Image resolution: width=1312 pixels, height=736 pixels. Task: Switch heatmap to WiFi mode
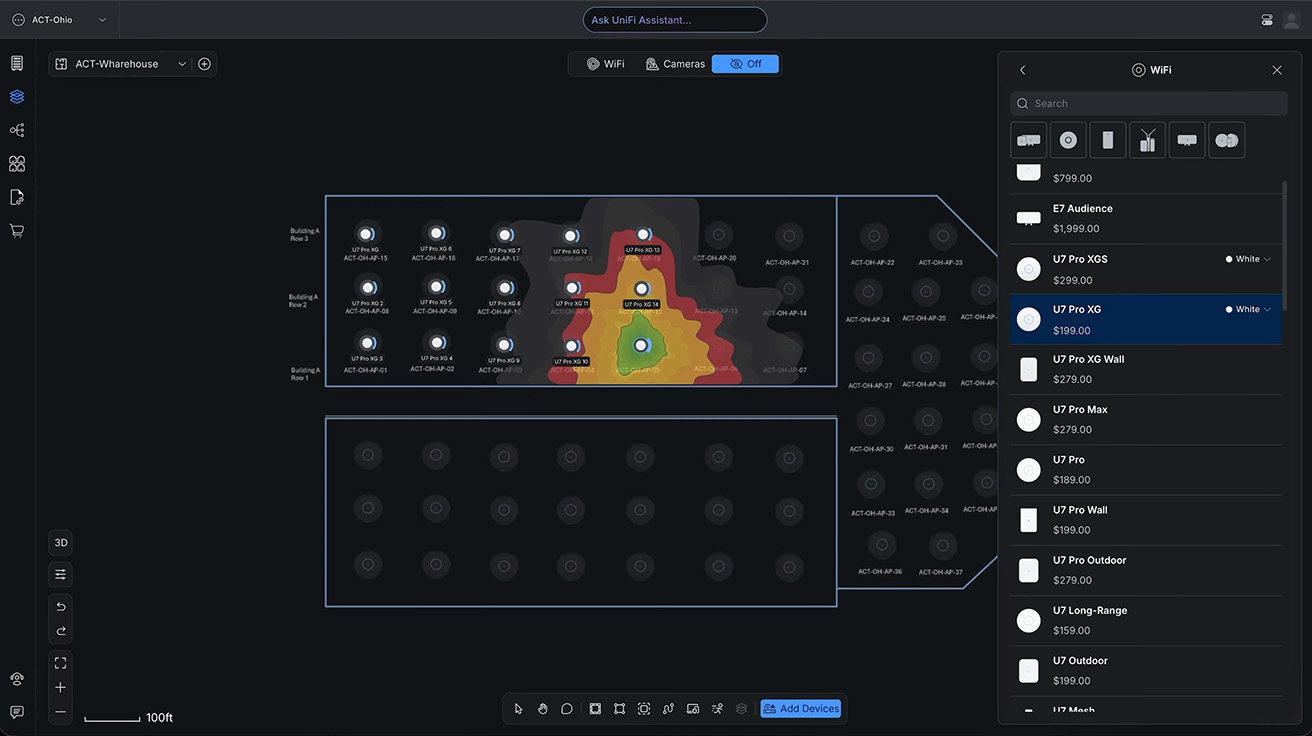(606, 64)
